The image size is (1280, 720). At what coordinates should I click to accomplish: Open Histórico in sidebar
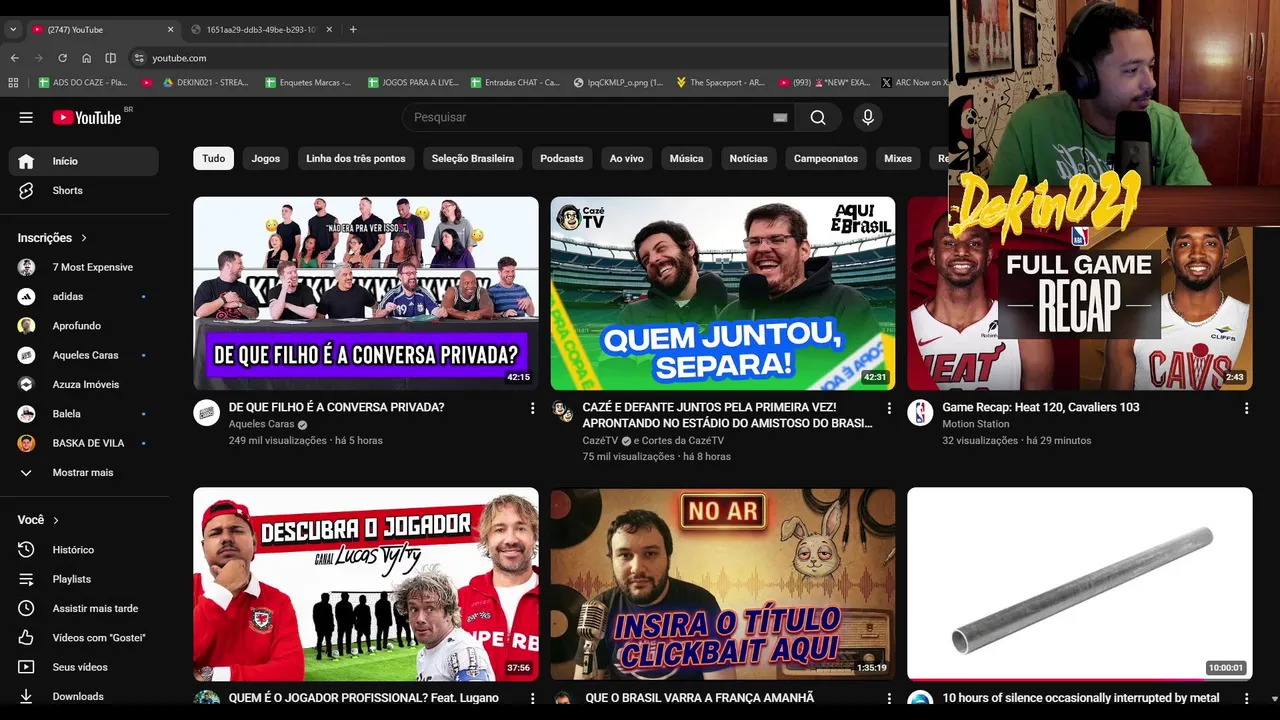(84, 549)
